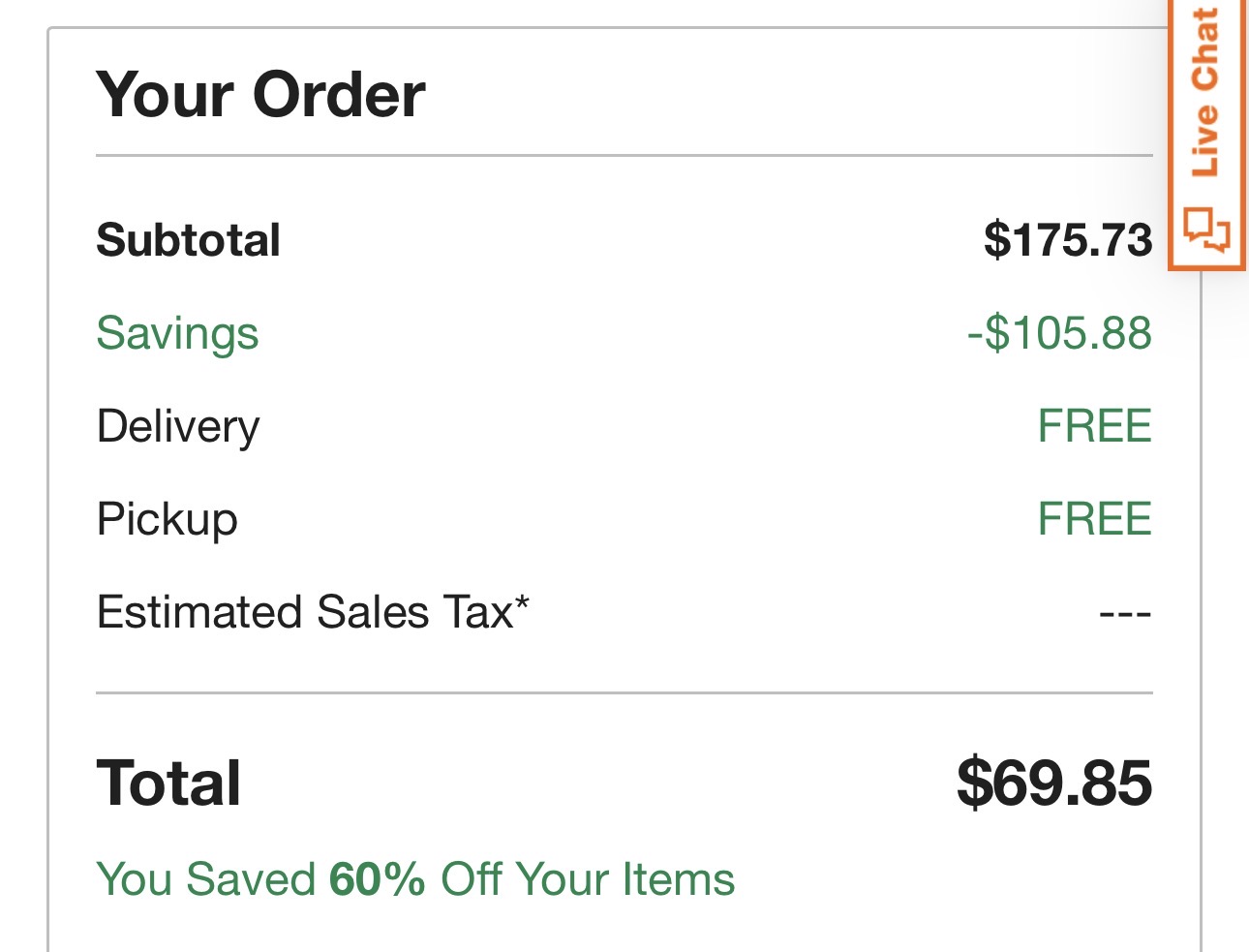Click the $69.85 total amount
The image size is (1249, 952).
[1053, 783]
